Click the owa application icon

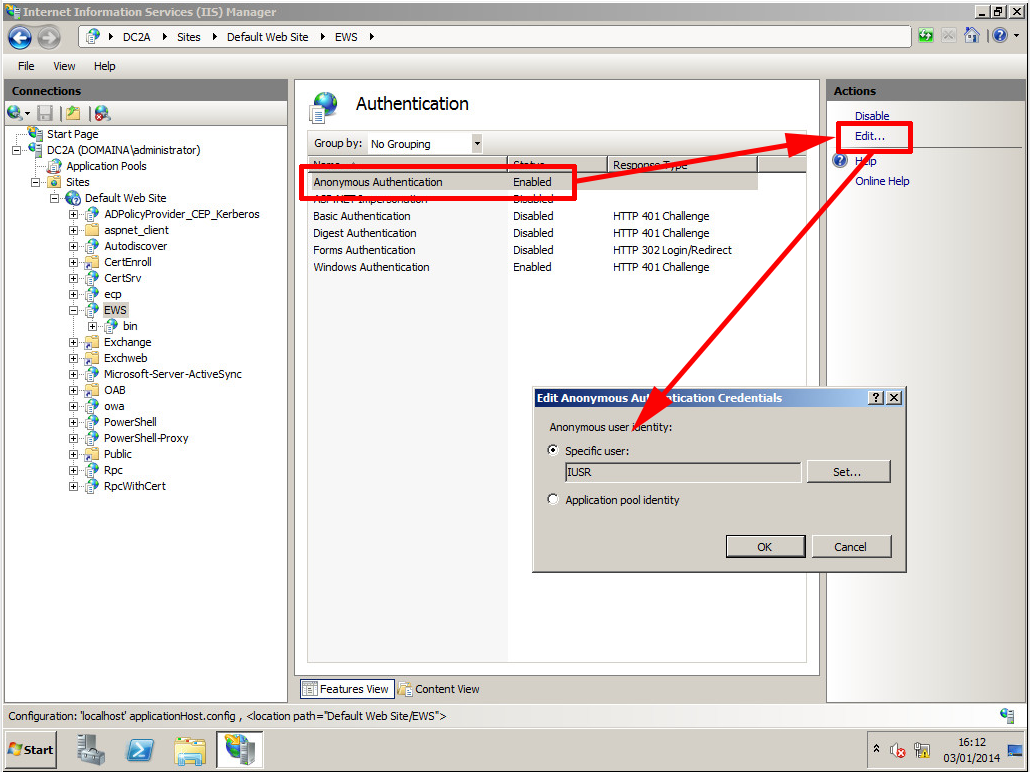click(x=93, y=406)
